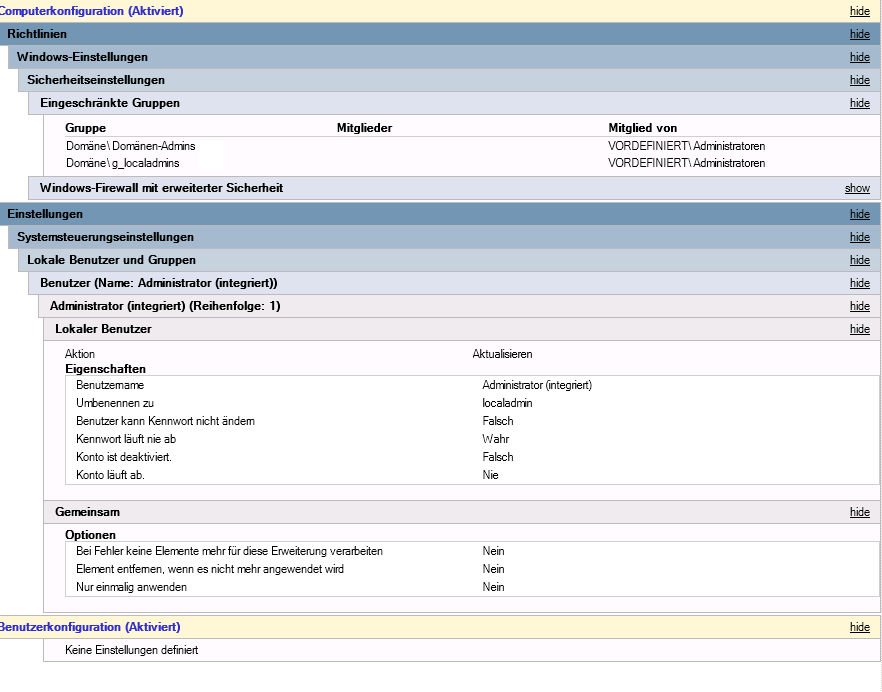882x692 pixels.
Task: Click Administrator (integriert) (Reihenfolge: 1) header
Action: [459, 306]
